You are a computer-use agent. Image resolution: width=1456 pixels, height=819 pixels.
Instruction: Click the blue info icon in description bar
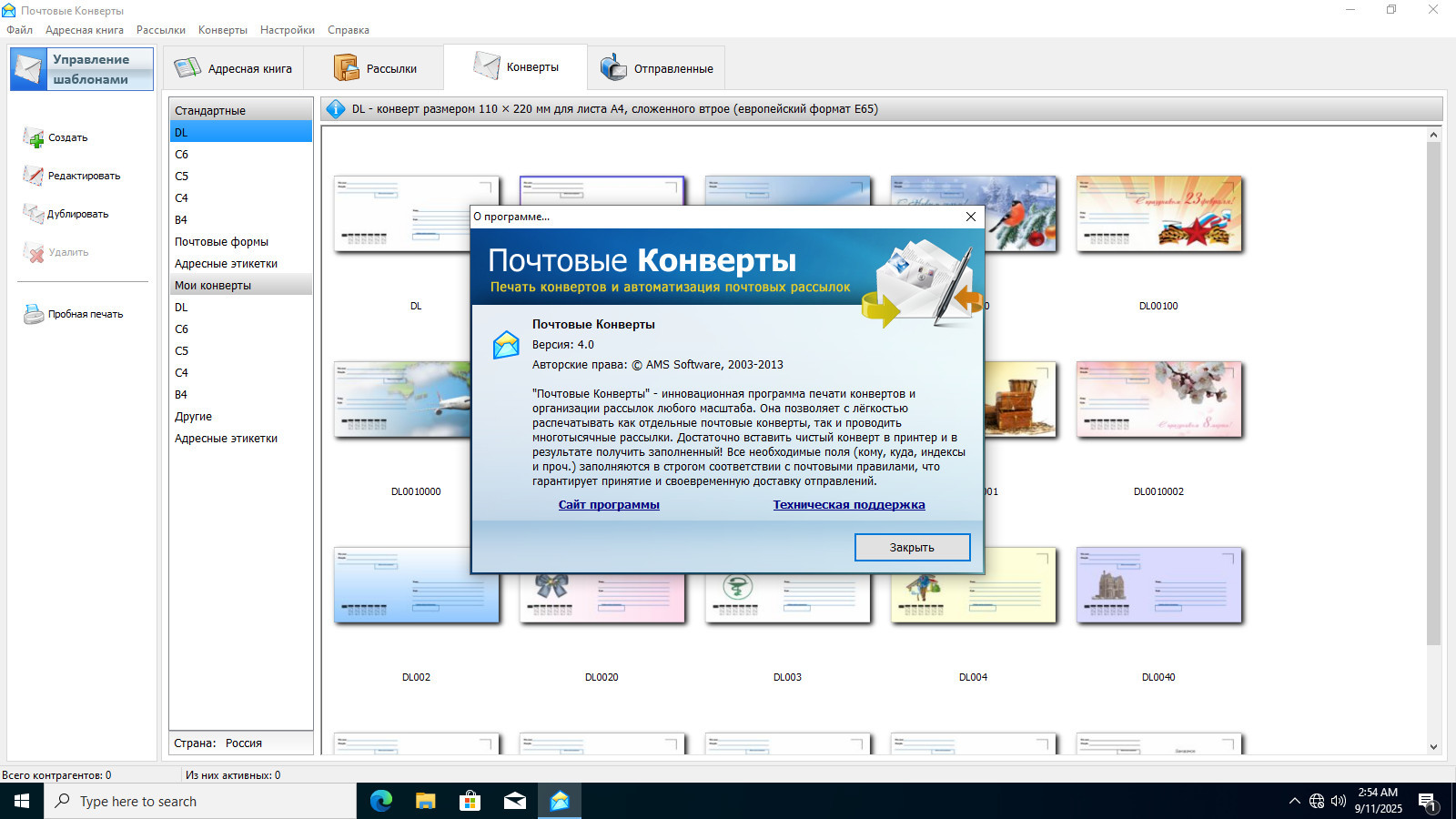coord(336,109)
